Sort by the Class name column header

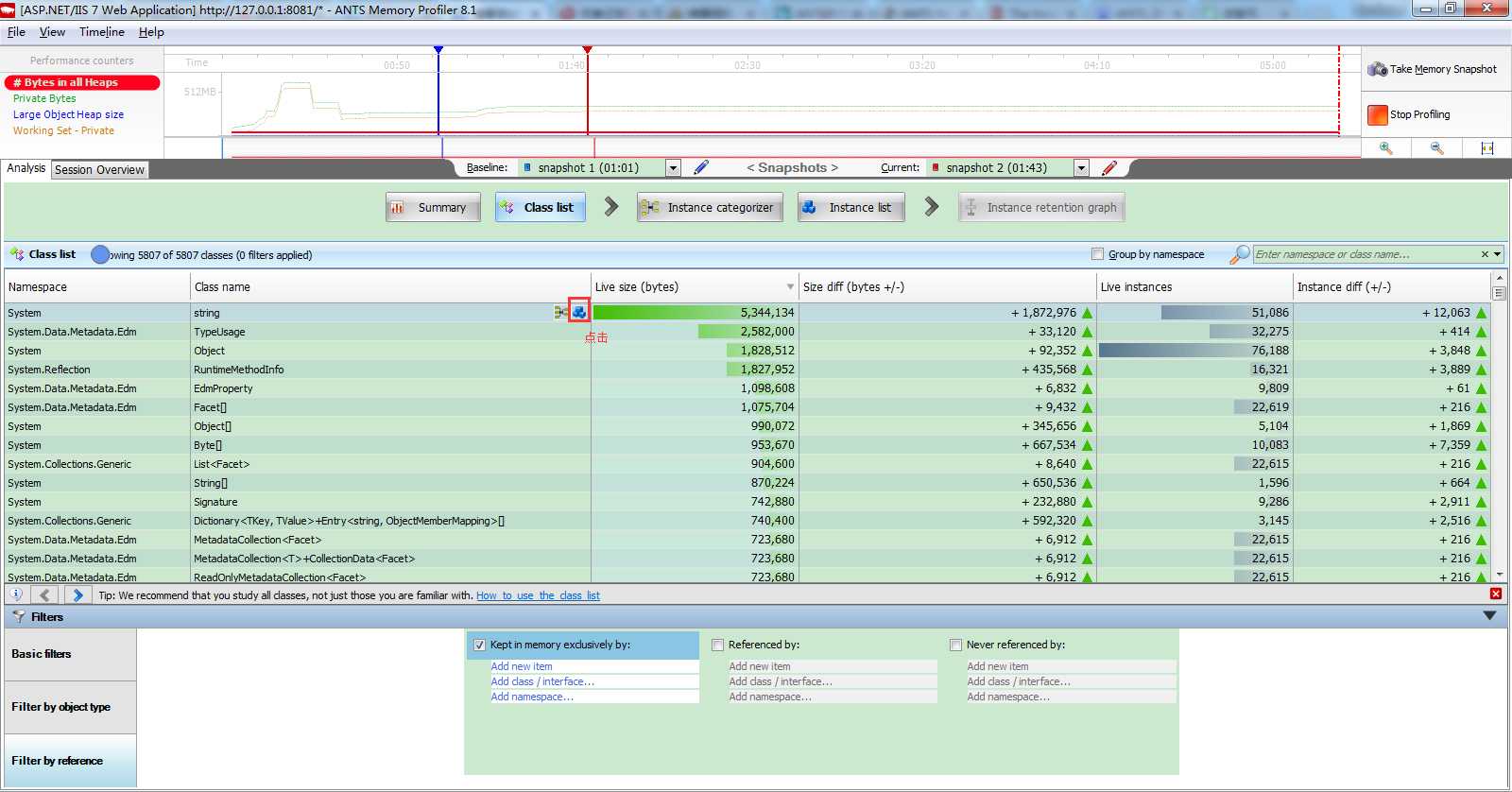tap(390, 287)
